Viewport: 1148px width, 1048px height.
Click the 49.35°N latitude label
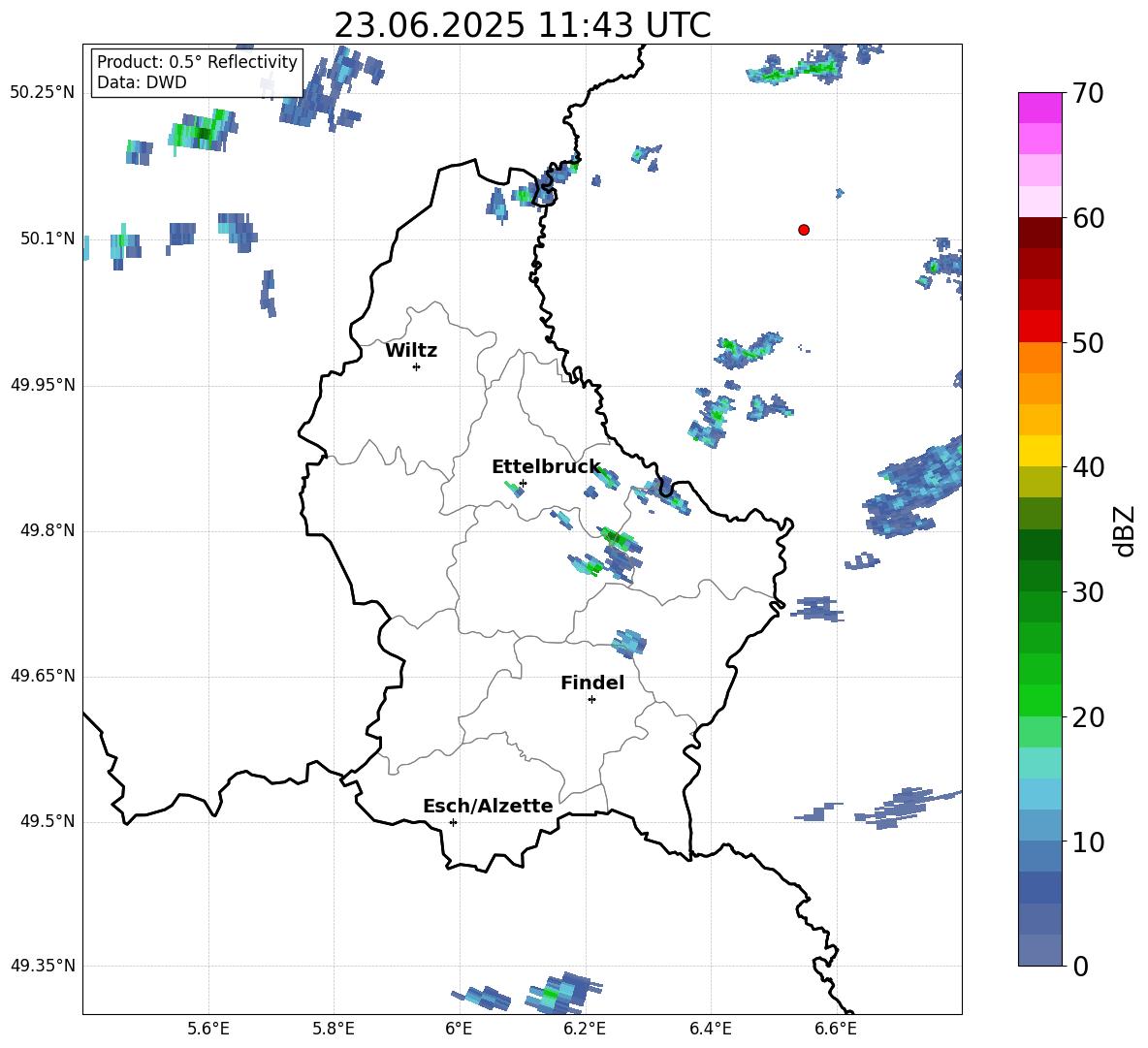click(43, 966)
